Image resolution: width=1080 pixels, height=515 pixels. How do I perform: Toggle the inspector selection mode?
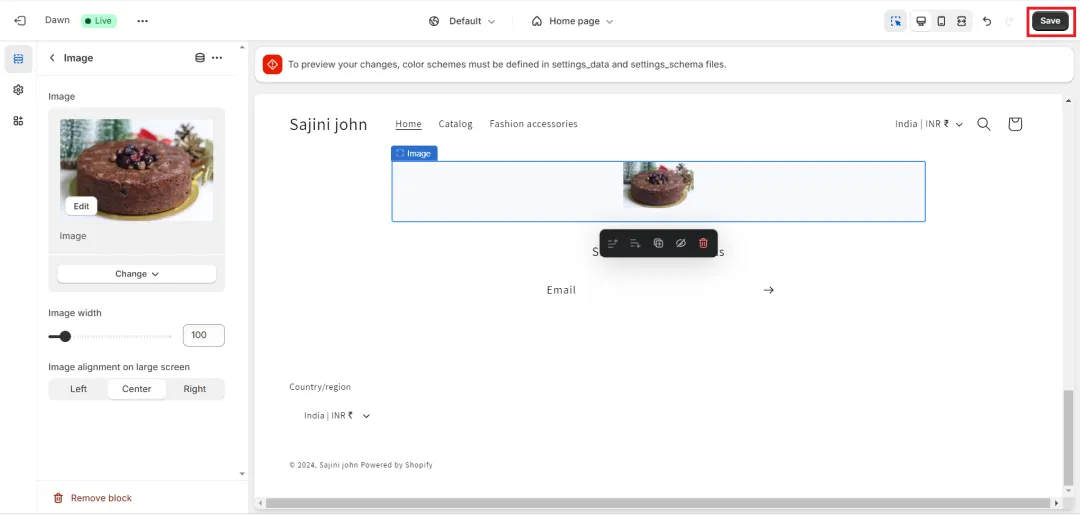click(x=895, y=21)
